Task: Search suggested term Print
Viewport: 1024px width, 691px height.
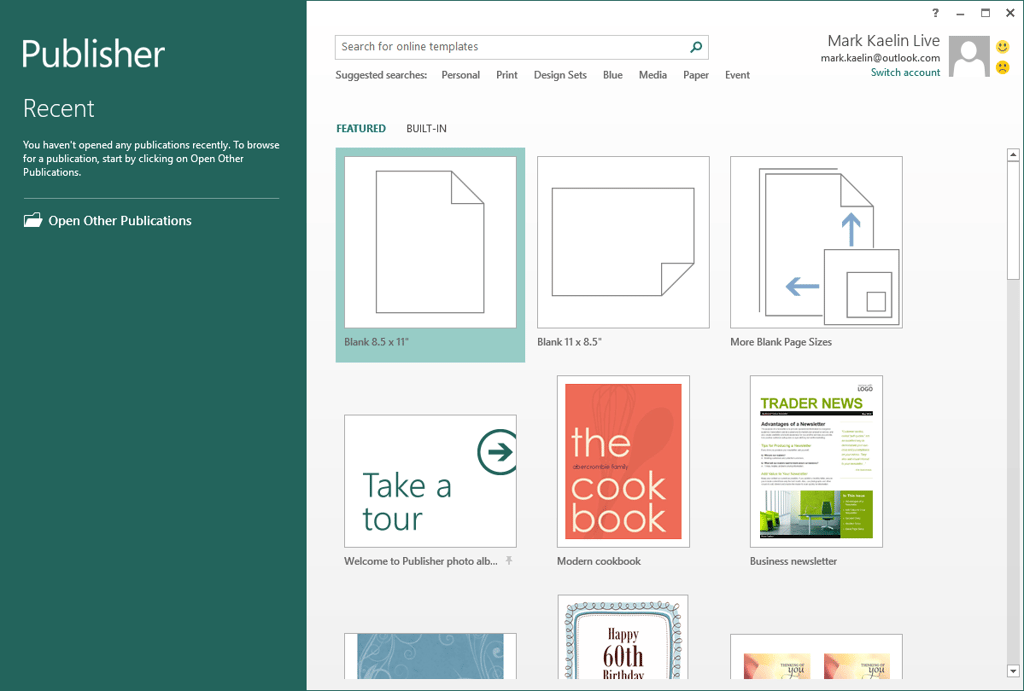Action: point(507,75)
